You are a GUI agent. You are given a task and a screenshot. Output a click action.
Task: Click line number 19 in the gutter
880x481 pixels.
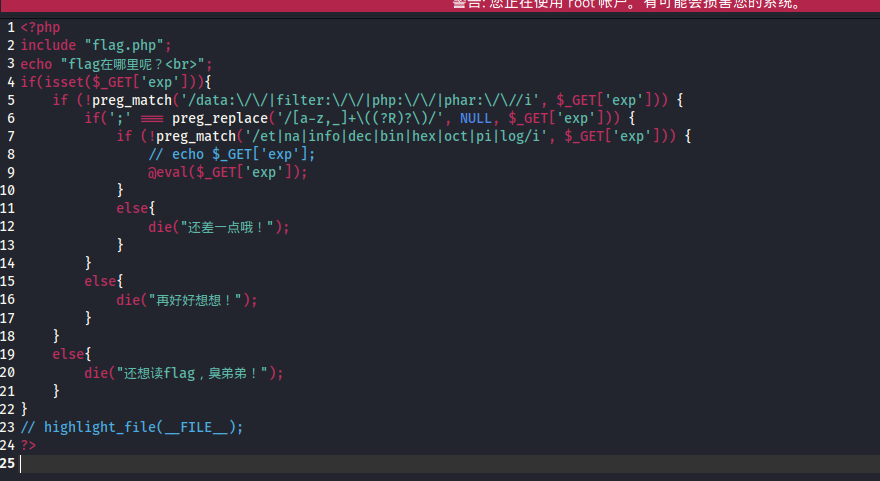9,354
